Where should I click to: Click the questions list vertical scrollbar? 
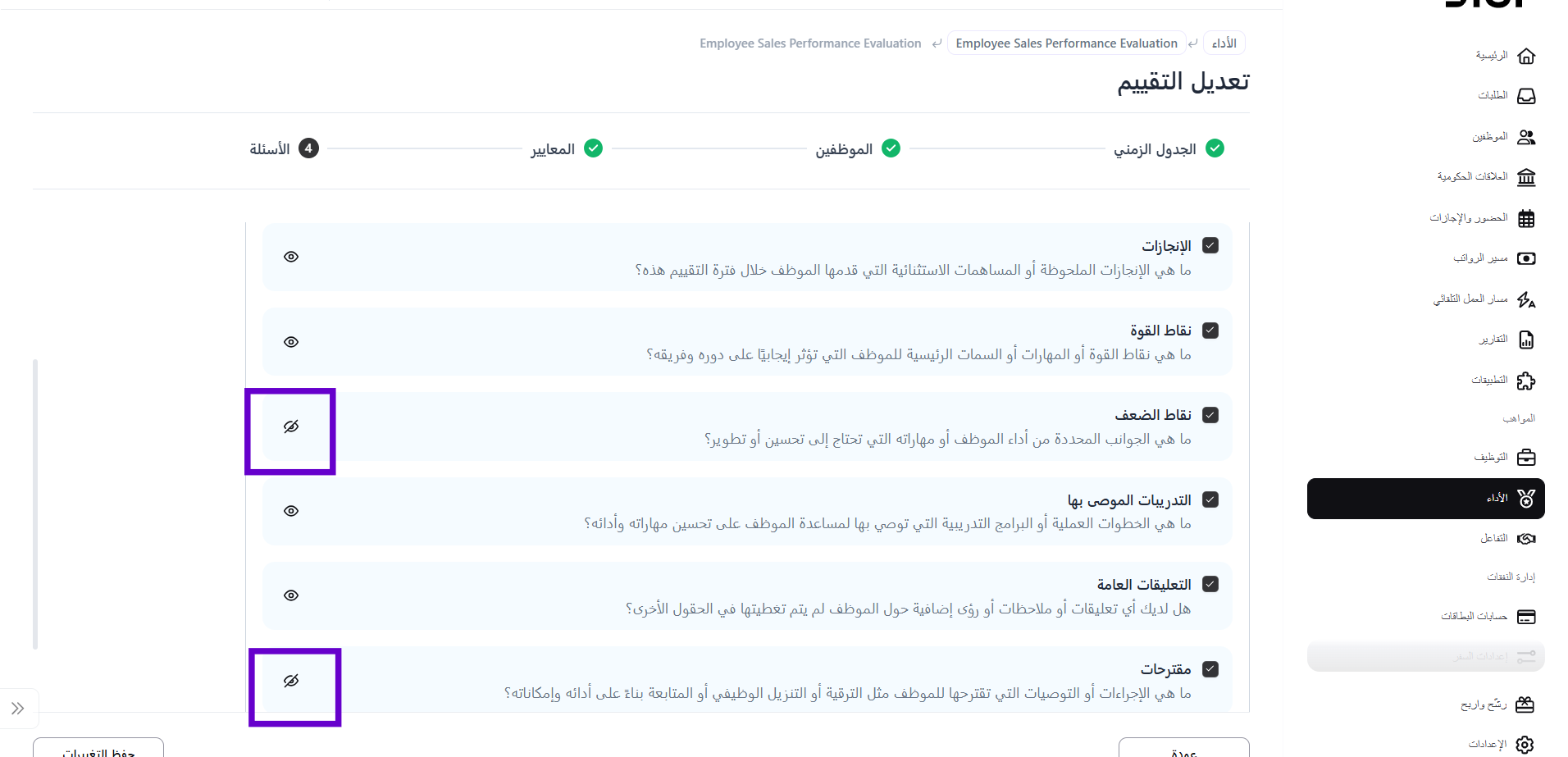coord(35,504)
